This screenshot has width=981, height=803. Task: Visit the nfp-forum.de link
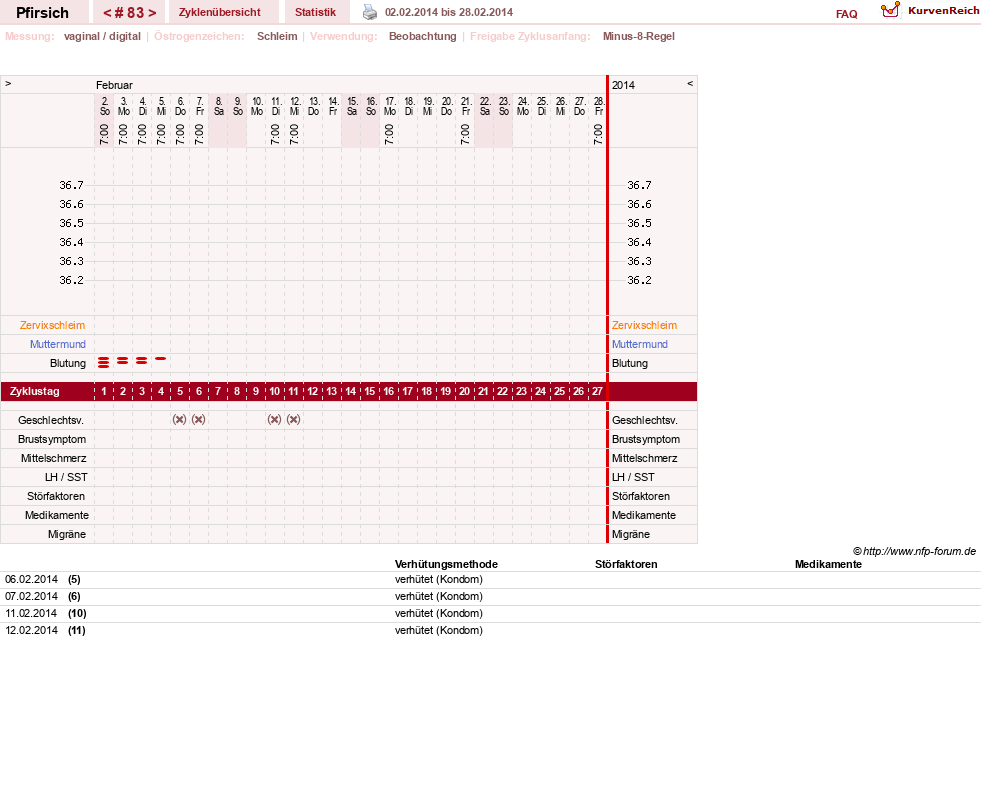coord(919,551)
